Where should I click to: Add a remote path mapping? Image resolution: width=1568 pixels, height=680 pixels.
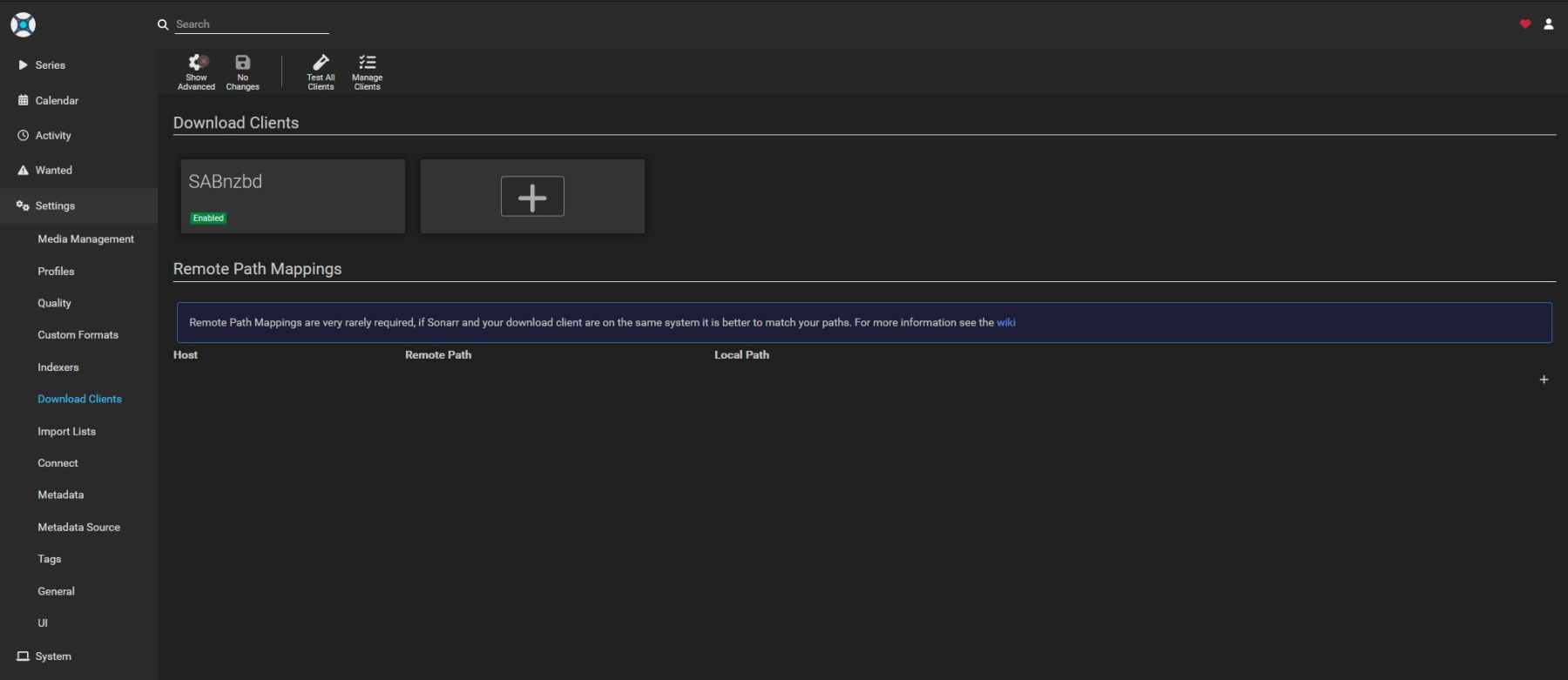coord(1544,380)
